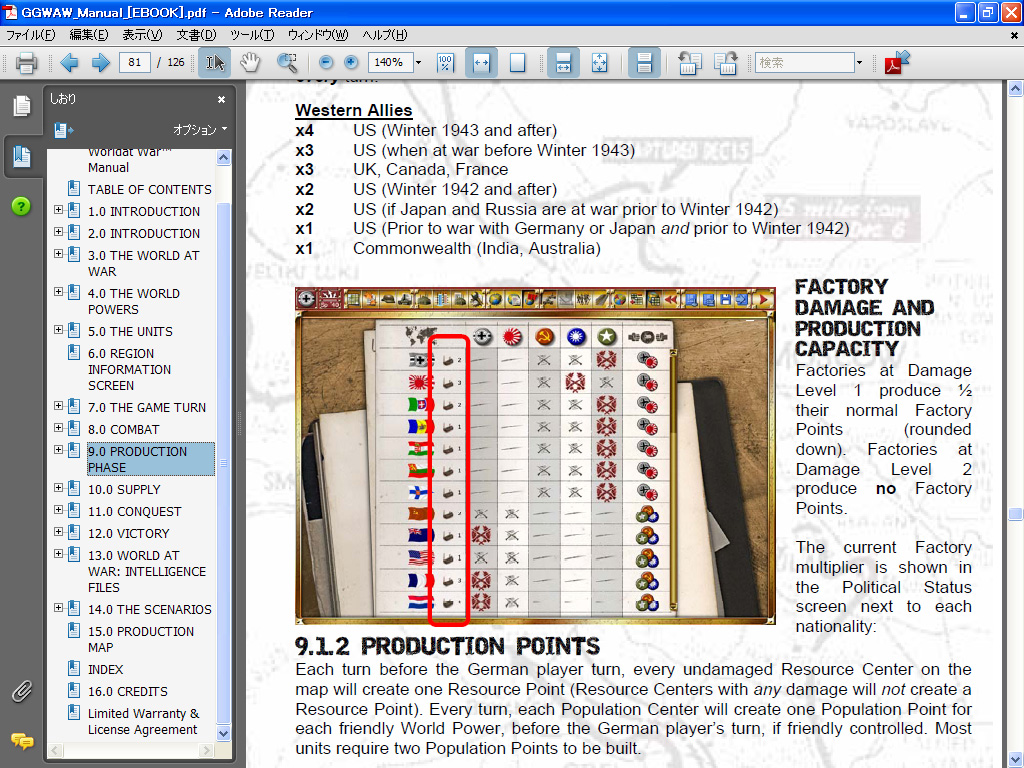
Task: Expand 14.0 THE SCENARIOS bookmark
Action: pos(58,608)
